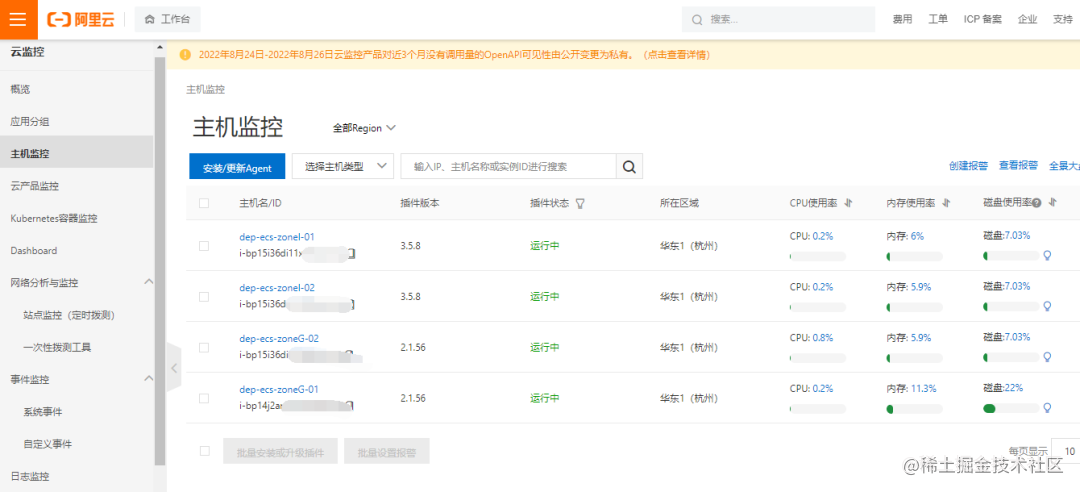The image size is (1080, 492).
Task: Click 企业 in the top navigation
Action: tap(1028, 19)
